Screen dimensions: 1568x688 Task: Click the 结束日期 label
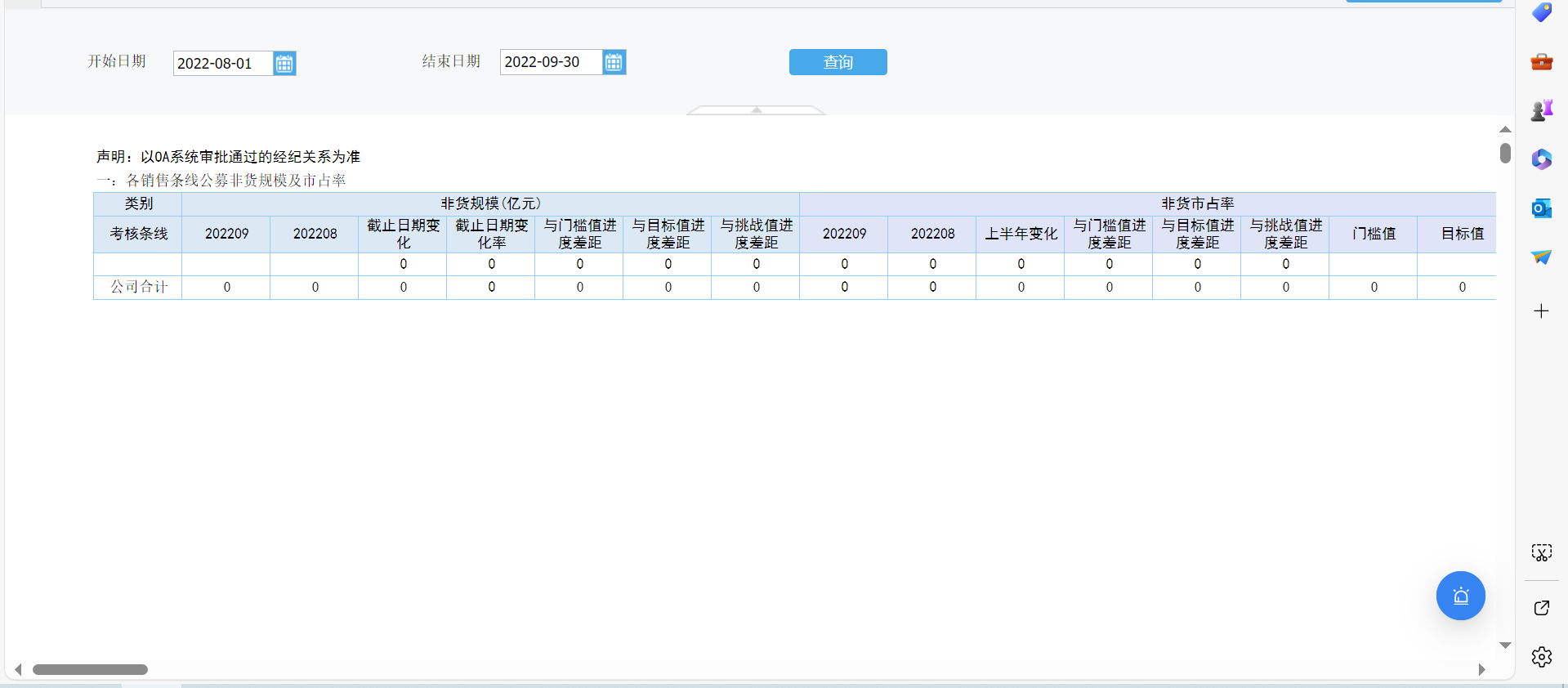(451, 61)
